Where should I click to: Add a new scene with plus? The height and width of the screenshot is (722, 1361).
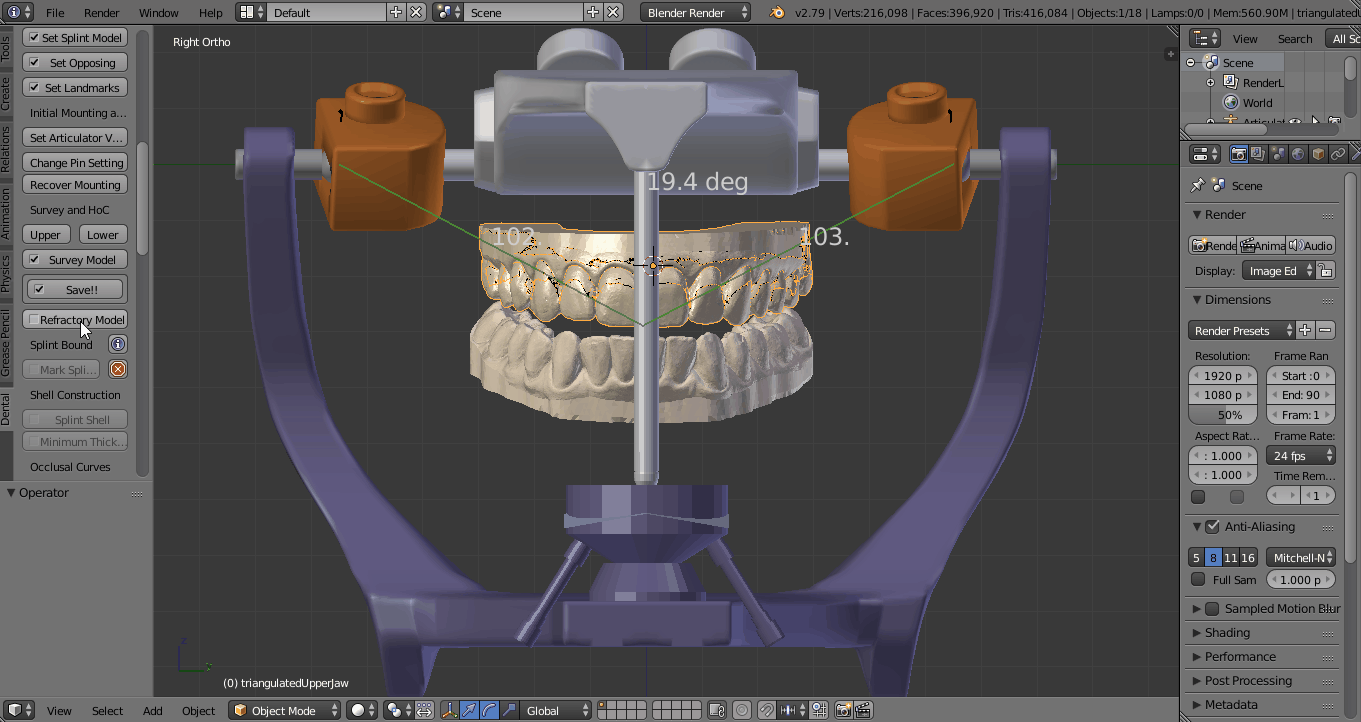[x=593, y=12]
